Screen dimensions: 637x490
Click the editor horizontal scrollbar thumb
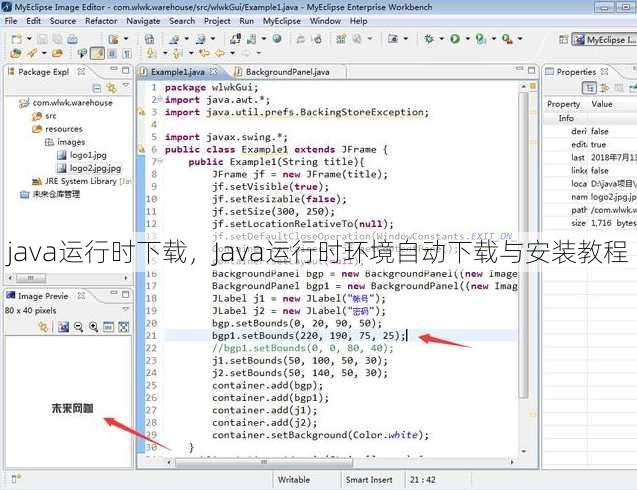(264, 462)
